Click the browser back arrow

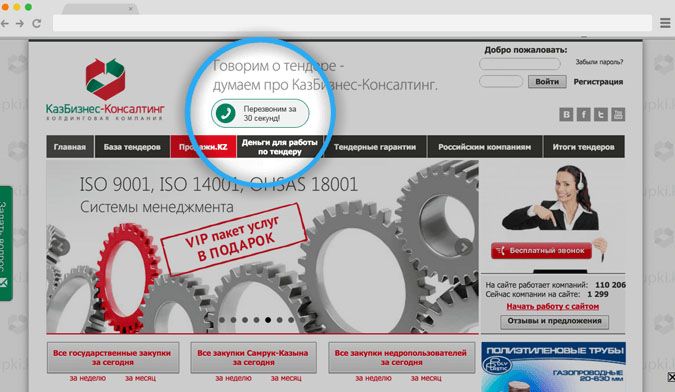click(x=4, y=23)
